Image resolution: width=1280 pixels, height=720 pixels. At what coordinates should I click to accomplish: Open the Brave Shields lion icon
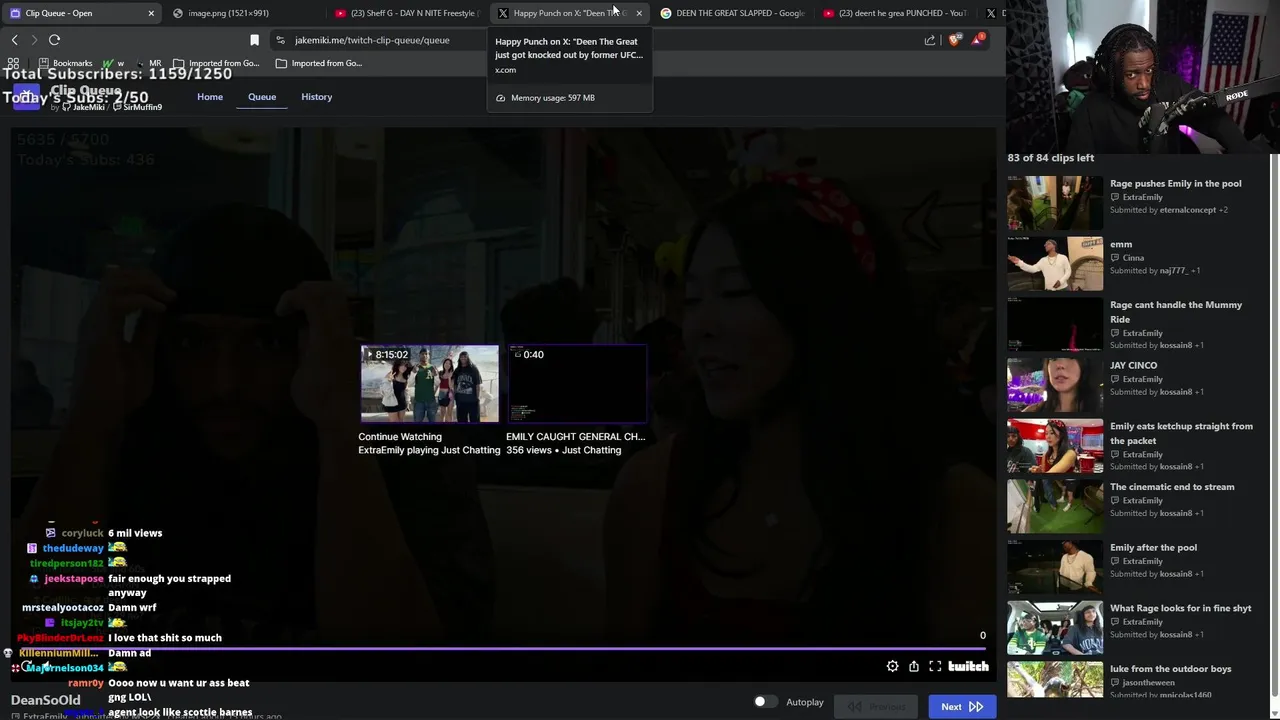click(954, 40)
